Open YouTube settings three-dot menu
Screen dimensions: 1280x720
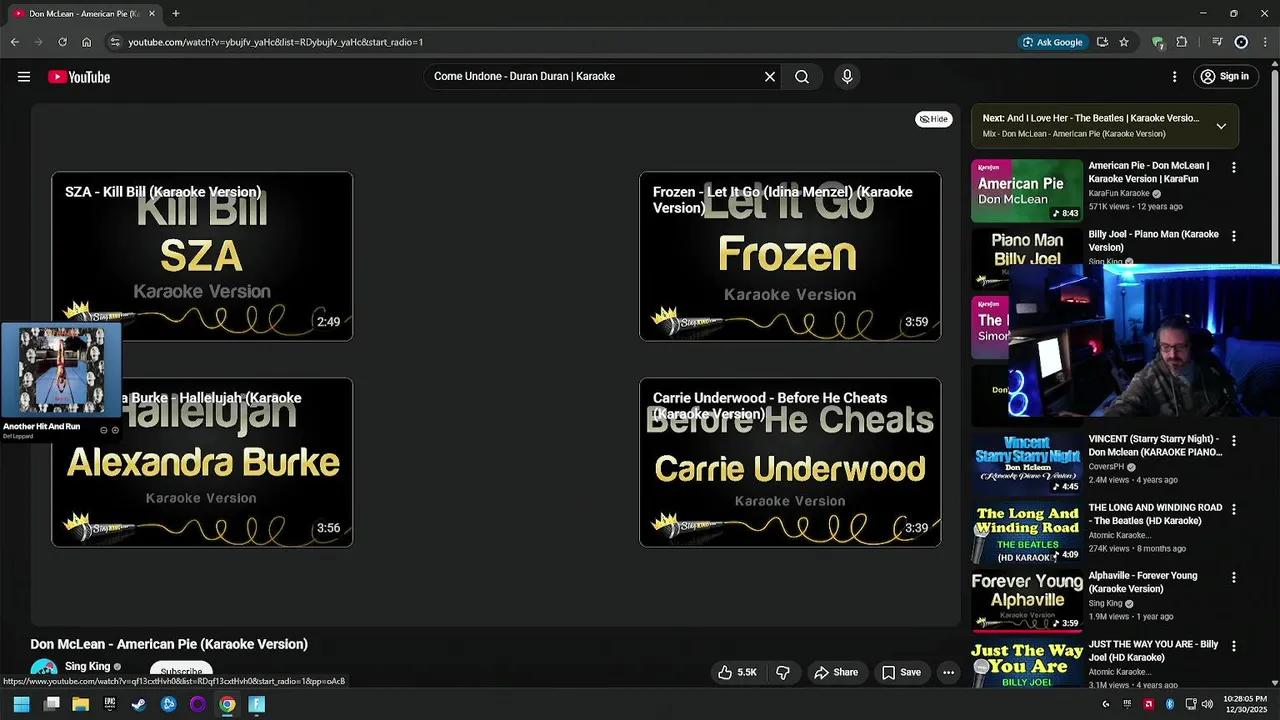(x=1174, y=77)
